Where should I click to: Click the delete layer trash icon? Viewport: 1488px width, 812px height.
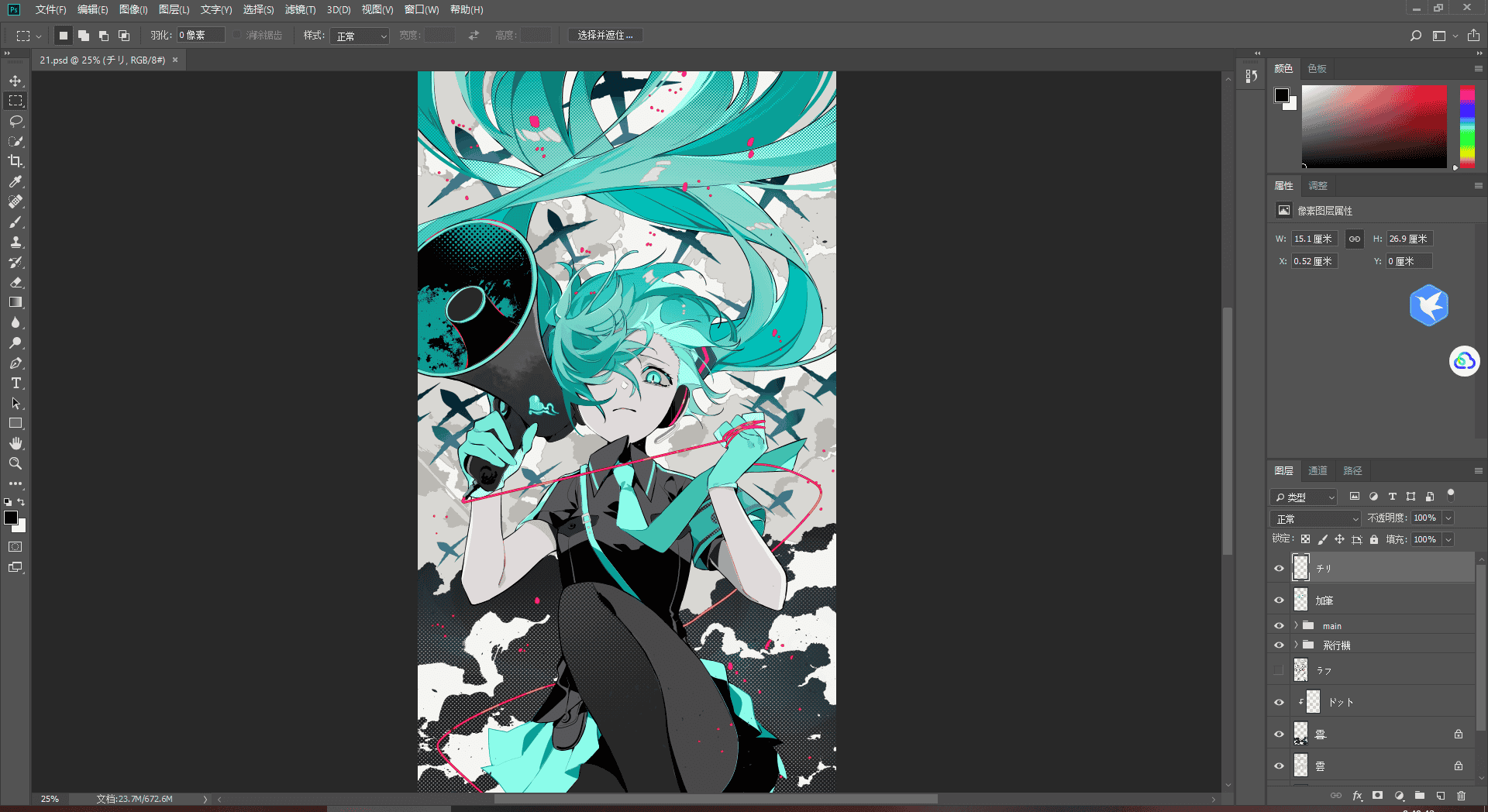point(1462,796)
